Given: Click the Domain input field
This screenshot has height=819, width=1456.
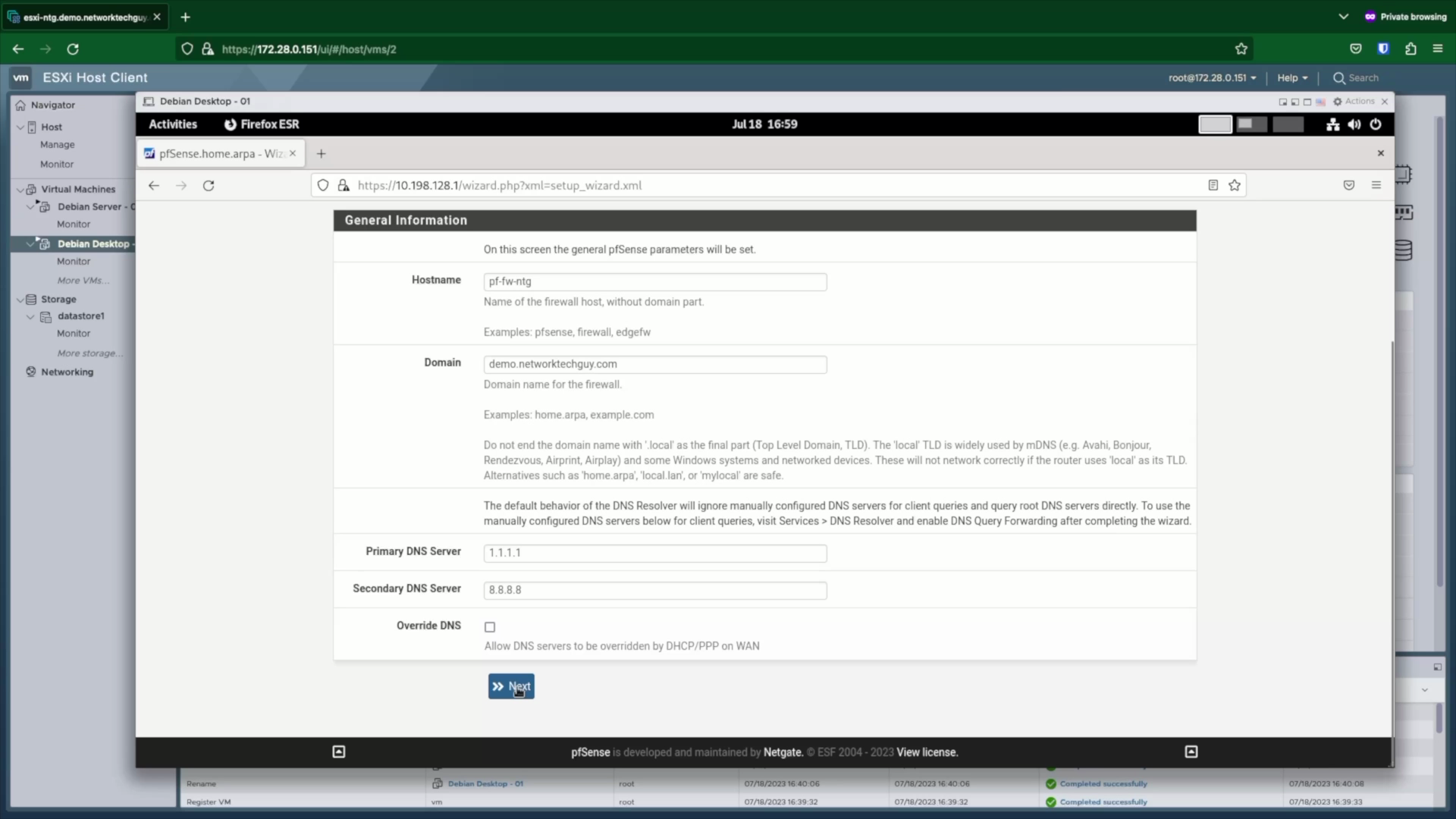Looking at the screenshot, I should (x=655, y=364).
